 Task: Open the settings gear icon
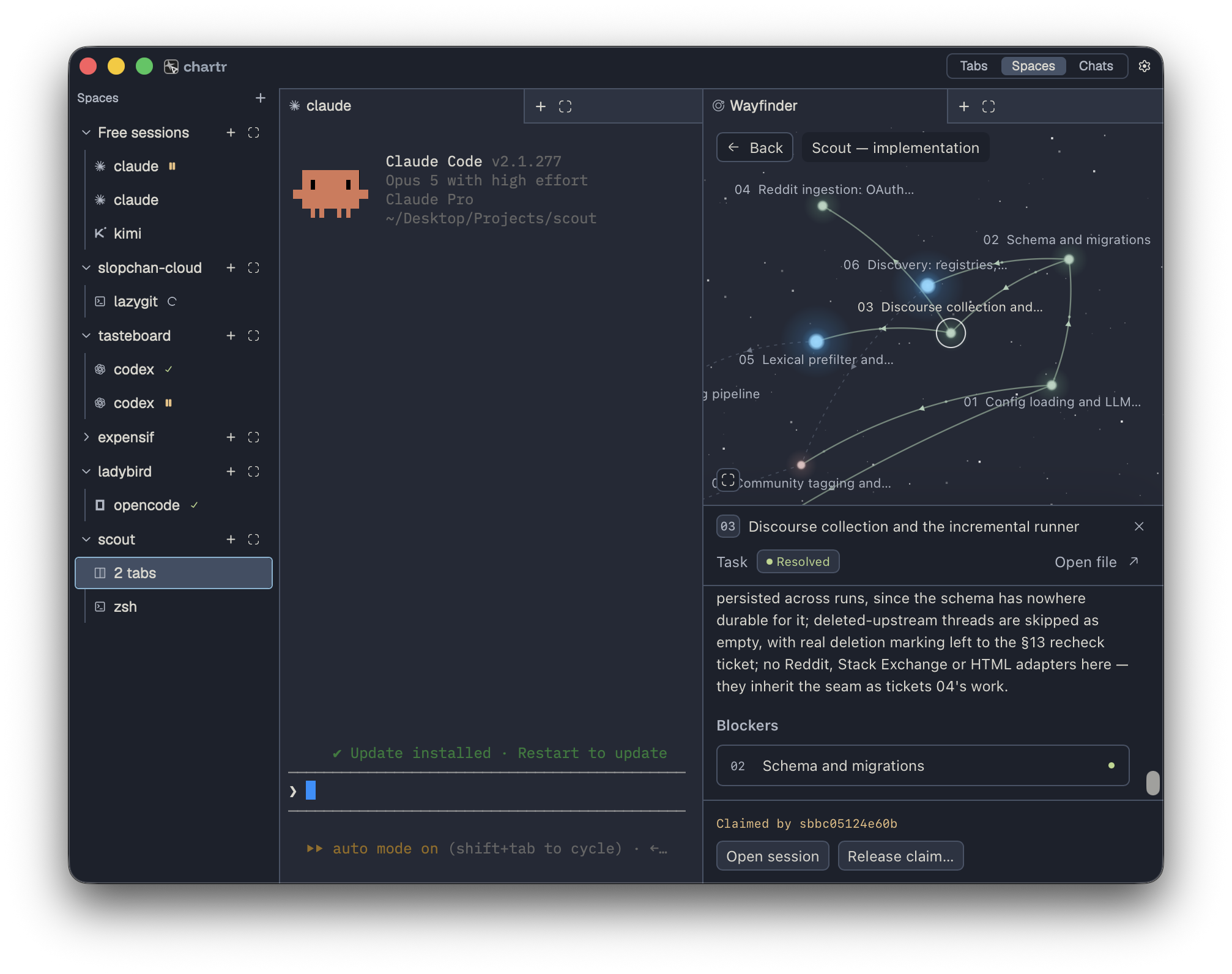click(1144, 66)
